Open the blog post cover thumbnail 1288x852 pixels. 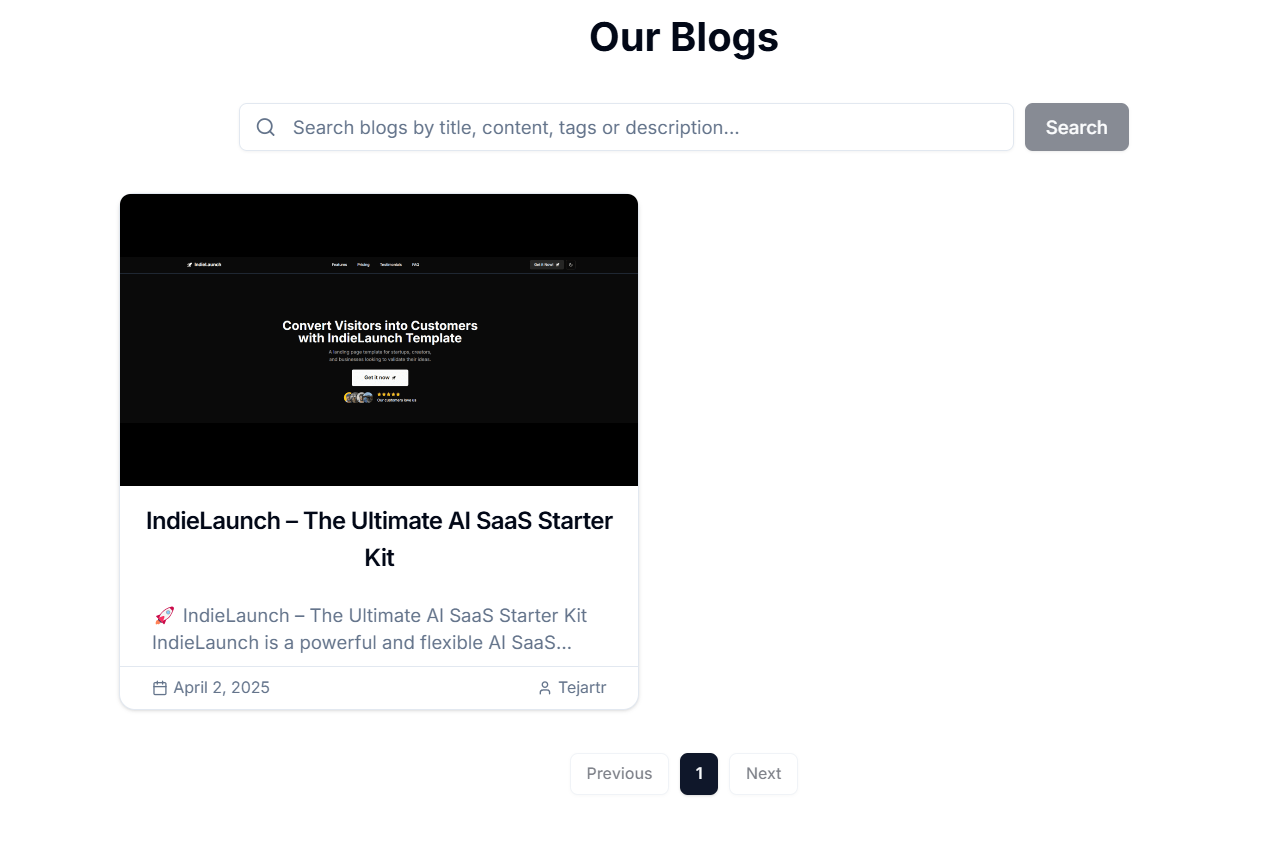click(379, 340)
